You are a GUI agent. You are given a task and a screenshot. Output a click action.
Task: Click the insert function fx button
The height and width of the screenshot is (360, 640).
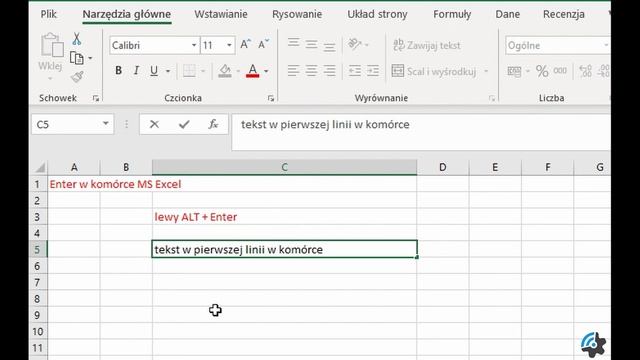coord(213,124)
